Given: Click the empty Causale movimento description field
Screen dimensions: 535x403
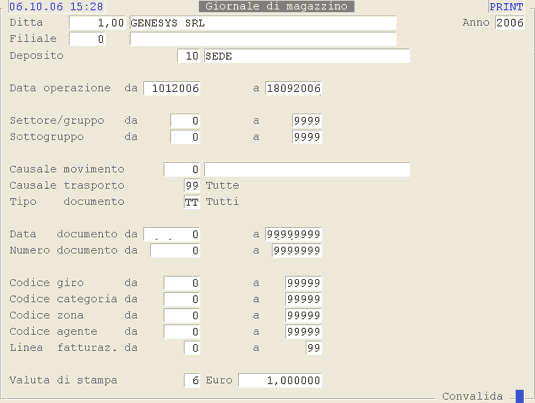Looking at the screenshot, I should (307, 169).
